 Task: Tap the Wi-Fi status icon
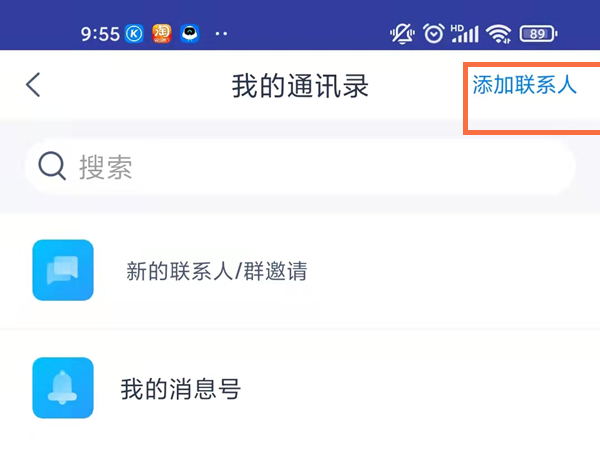tap(498, 33)
